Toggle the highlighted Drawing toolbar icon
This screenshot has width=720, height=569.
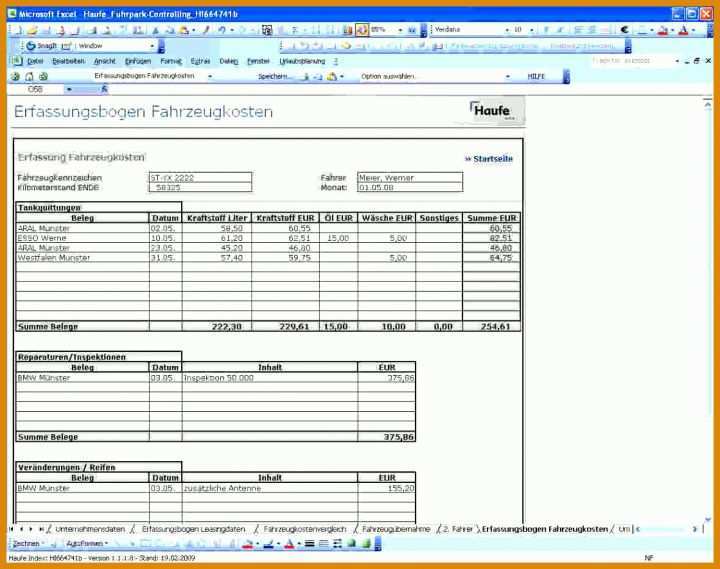(x=362, y=30)
